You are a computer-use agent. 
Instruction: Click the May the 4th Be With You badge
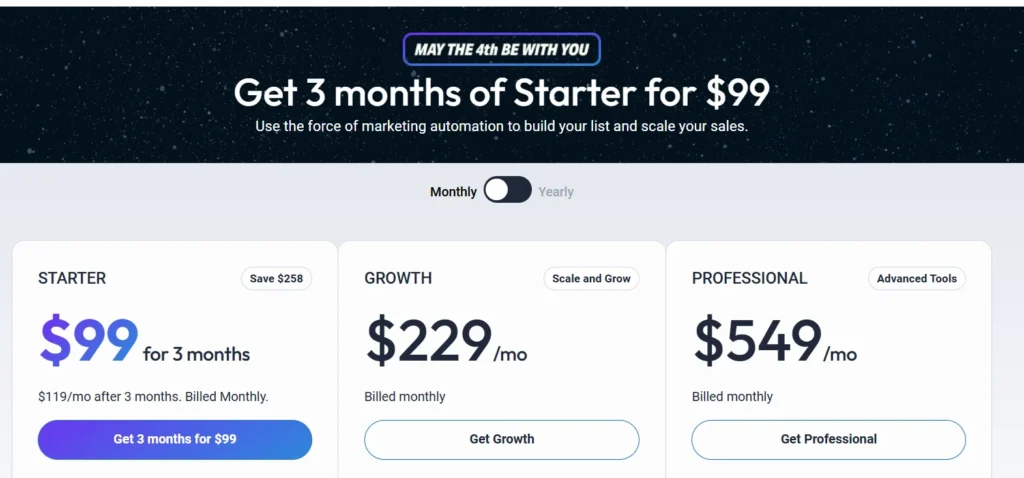pos(502,50)
